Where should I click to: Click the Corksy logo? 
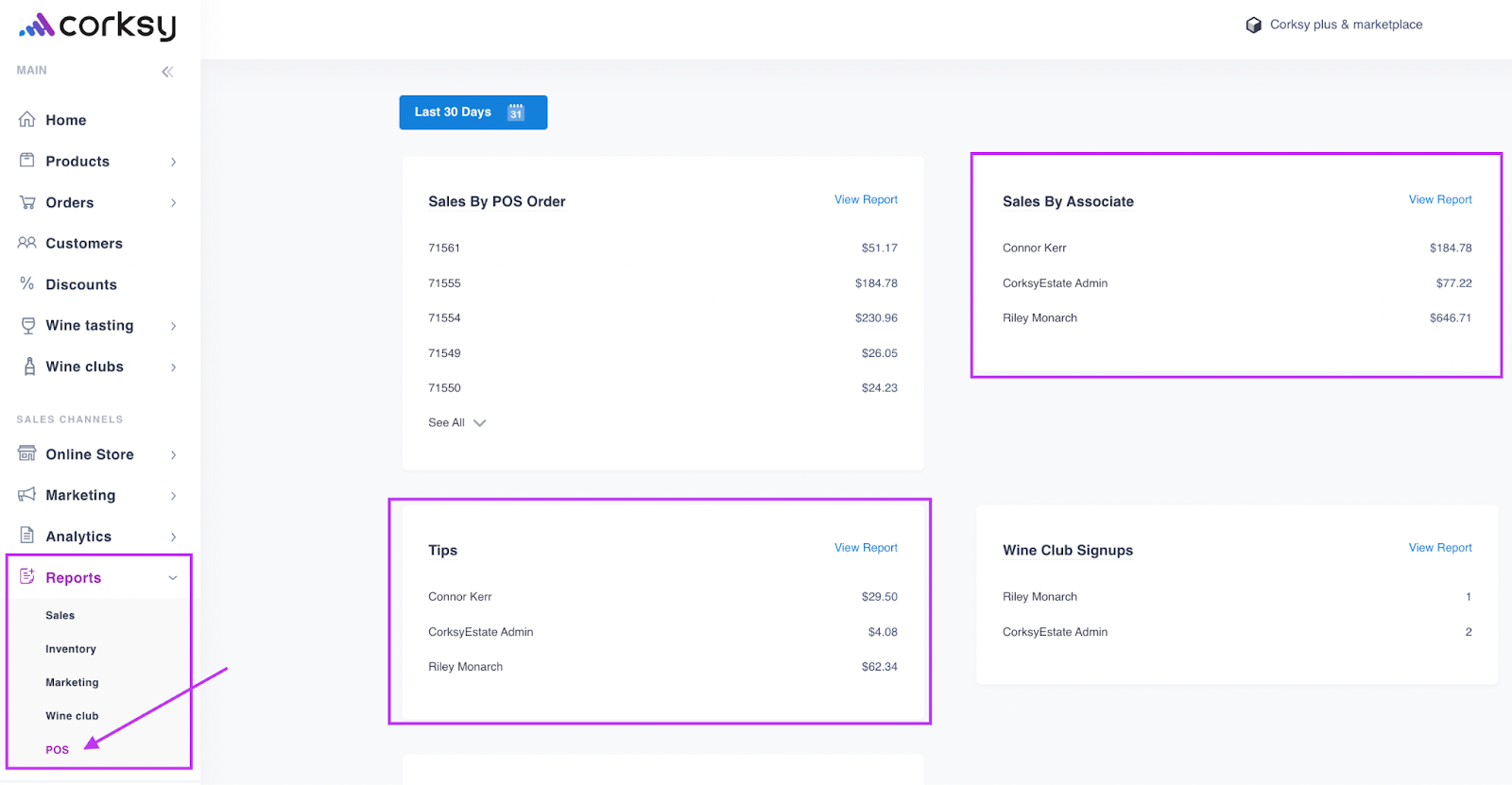97,26
